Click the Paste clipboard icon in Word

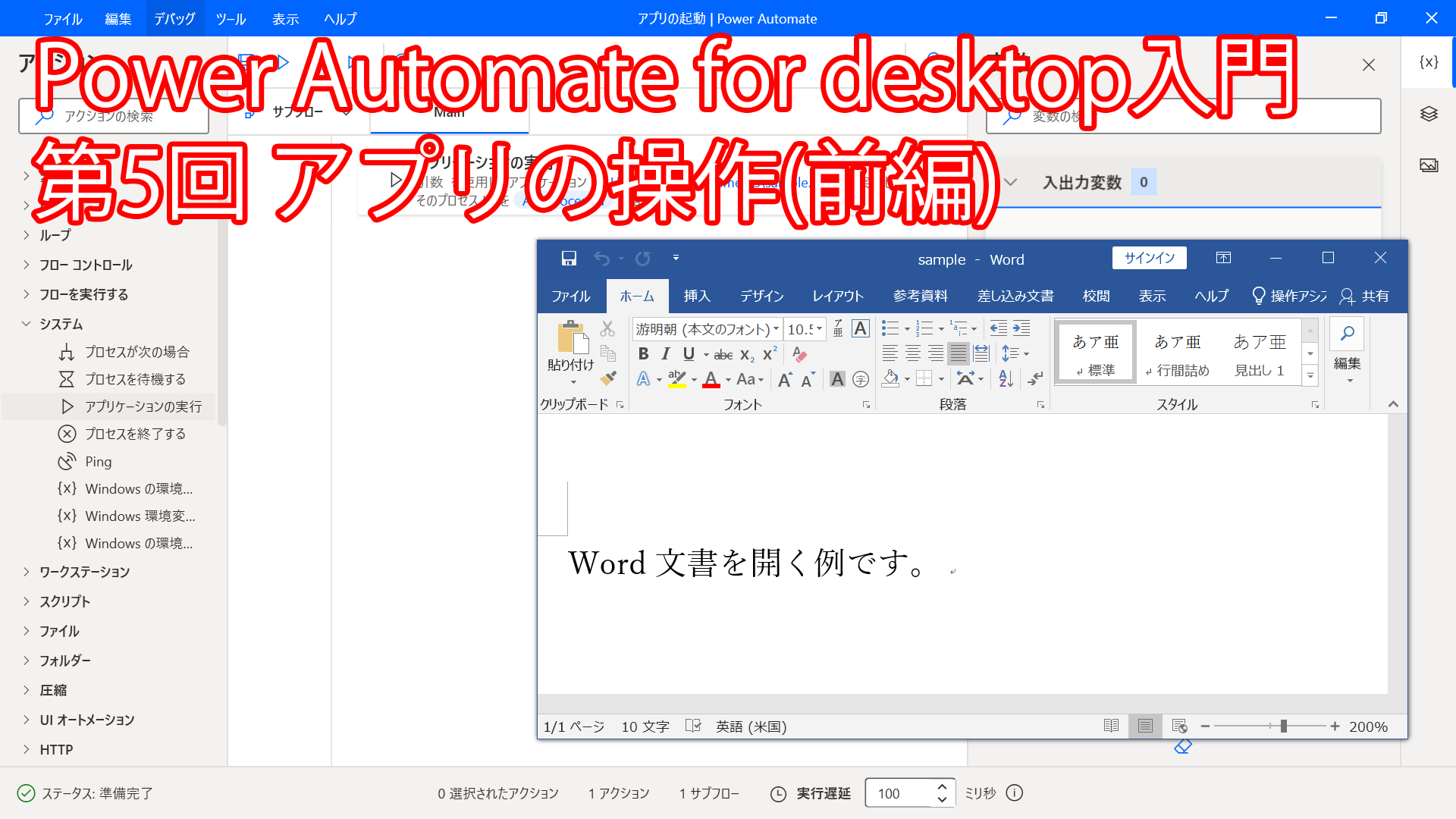coord(572,337)
